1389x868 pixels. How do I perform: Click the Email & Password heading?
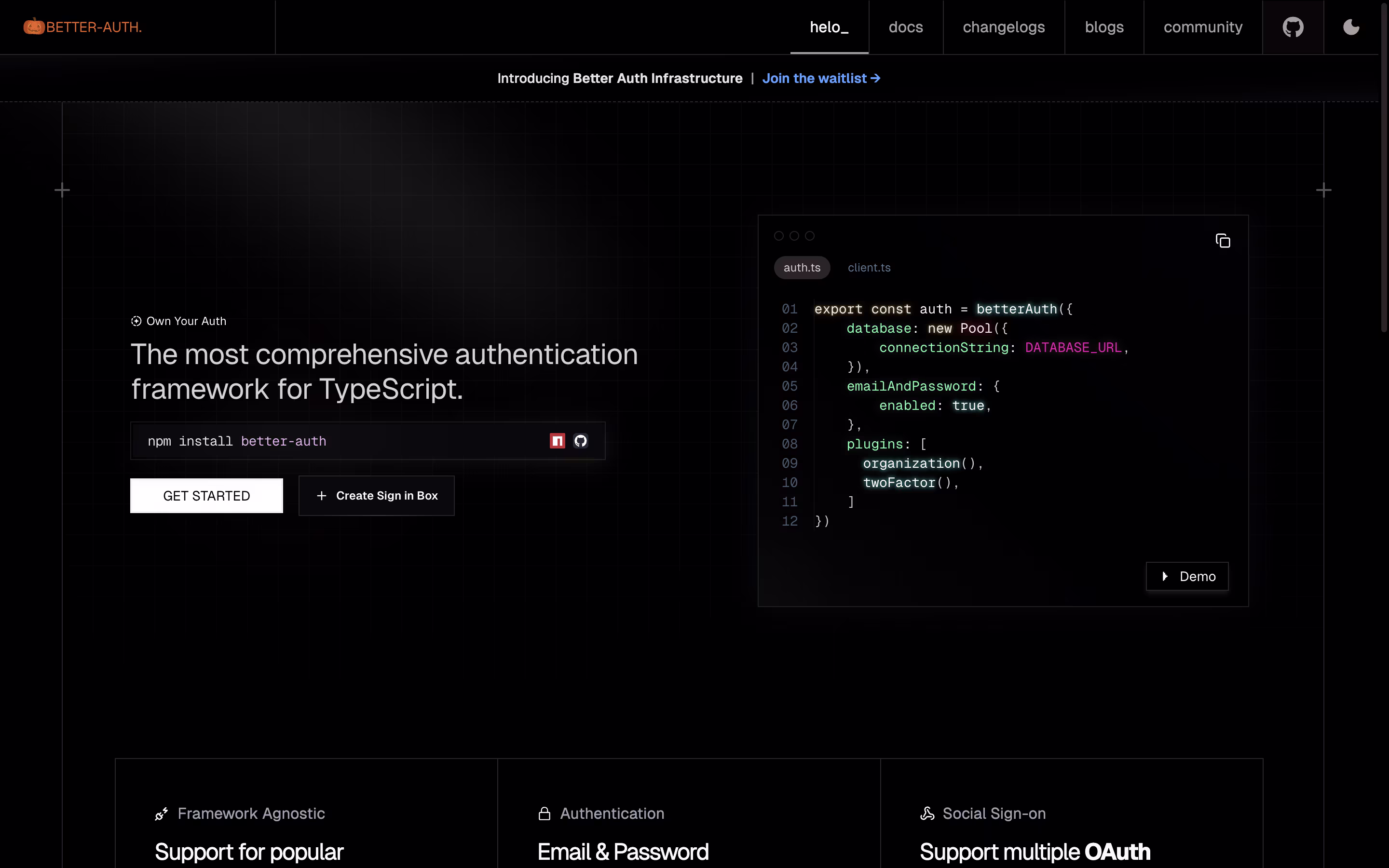(623, 852)
